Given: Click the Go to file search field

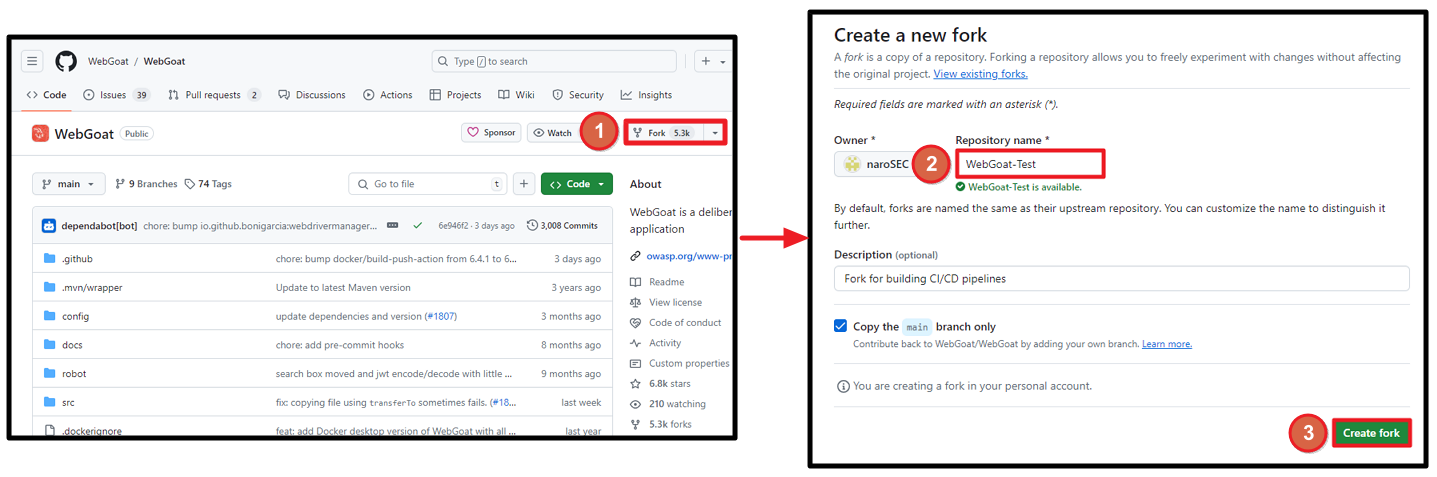Looking at the screenshot, I should tap(428, 184).
